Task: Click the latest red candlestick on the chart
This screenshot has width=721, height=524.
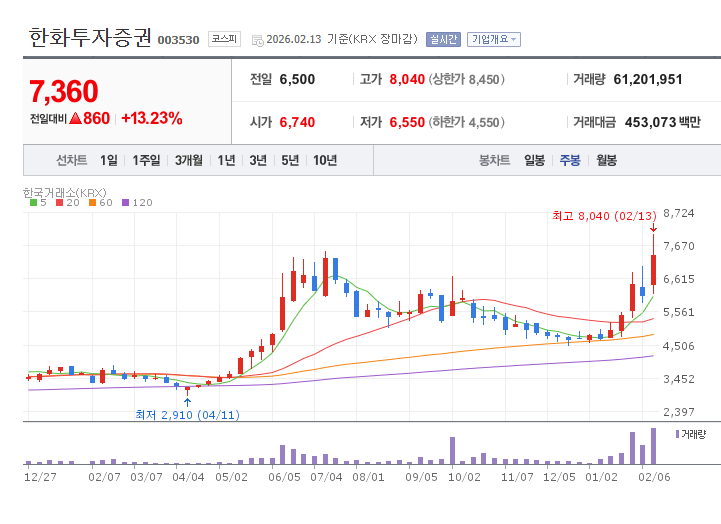Action: point(653,270)
